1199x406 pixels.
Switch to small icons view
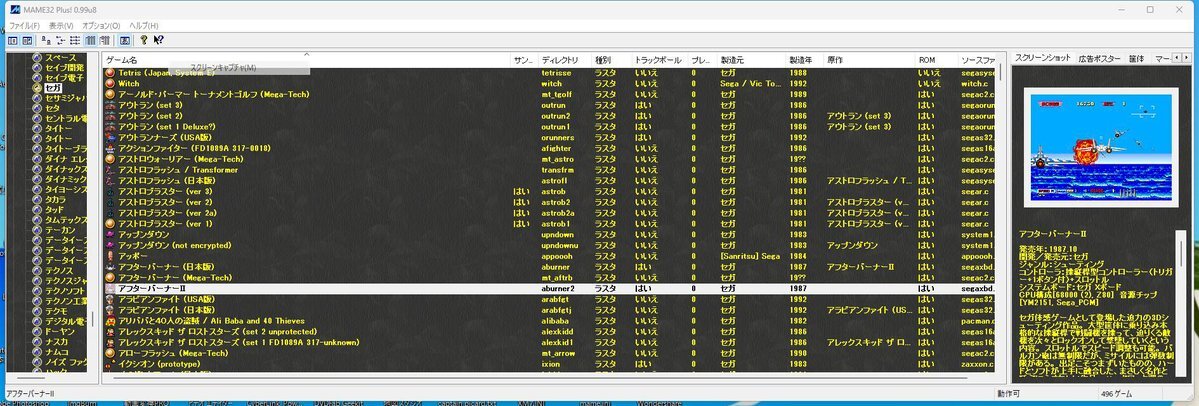[x=60, y=40]
